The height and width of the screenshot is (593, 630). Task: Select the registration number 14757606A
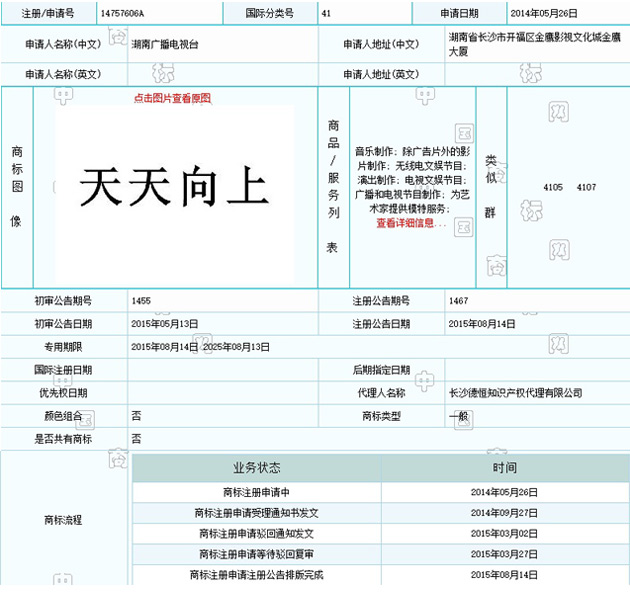122,14
